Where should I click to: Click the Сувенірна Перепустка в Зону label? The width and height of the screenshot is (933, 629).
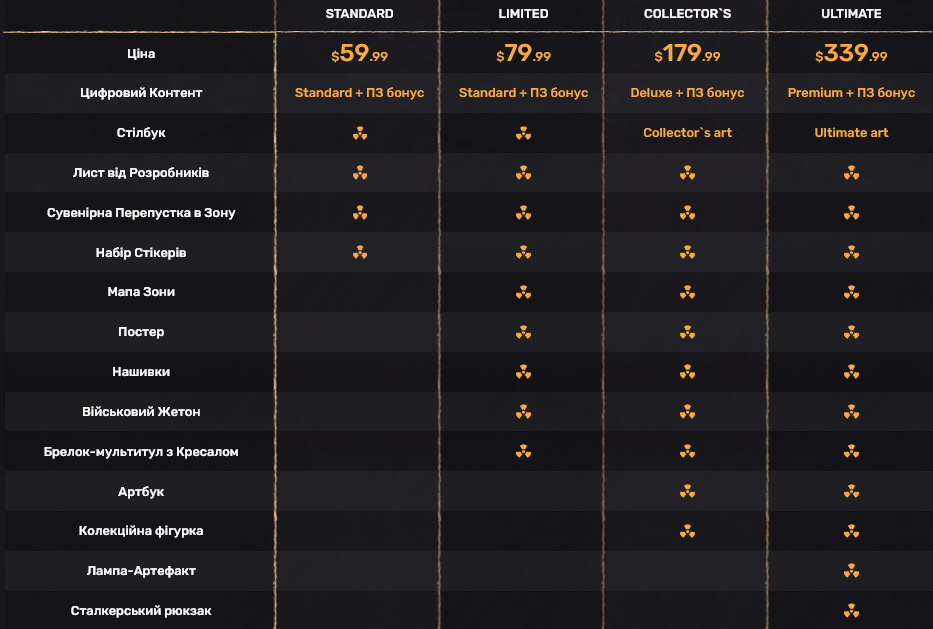click(141, 212)
